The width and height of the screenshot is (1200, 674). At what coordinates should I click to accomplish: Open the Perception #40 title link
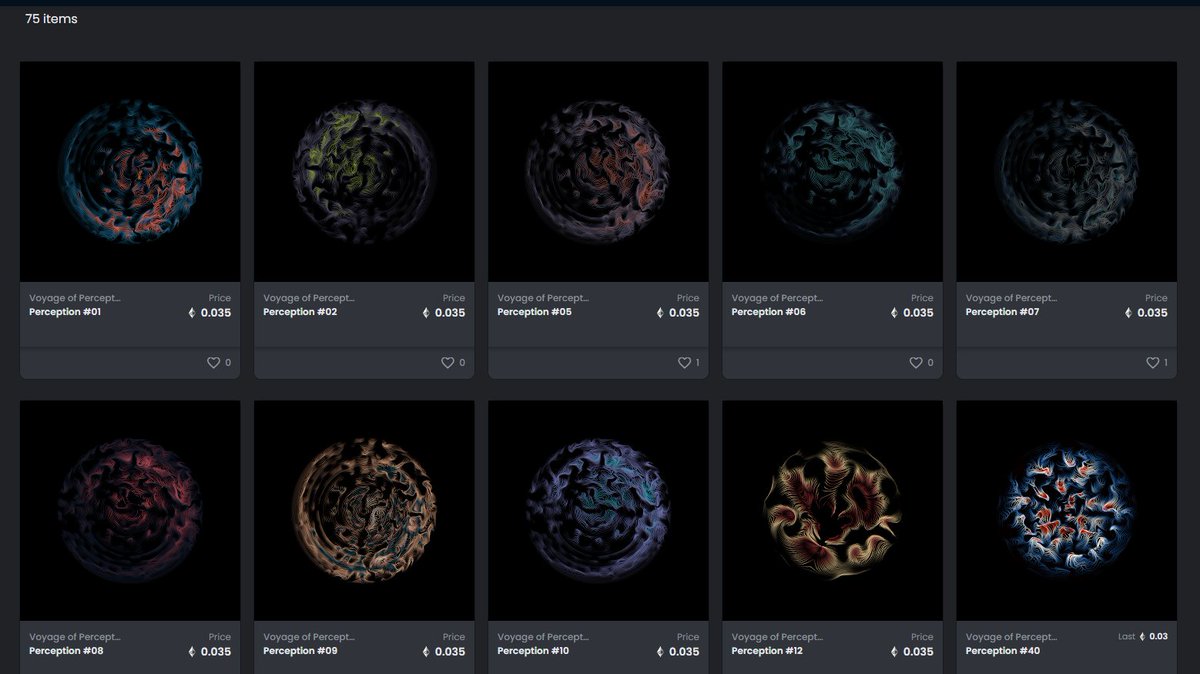[x=1002, y=651]
